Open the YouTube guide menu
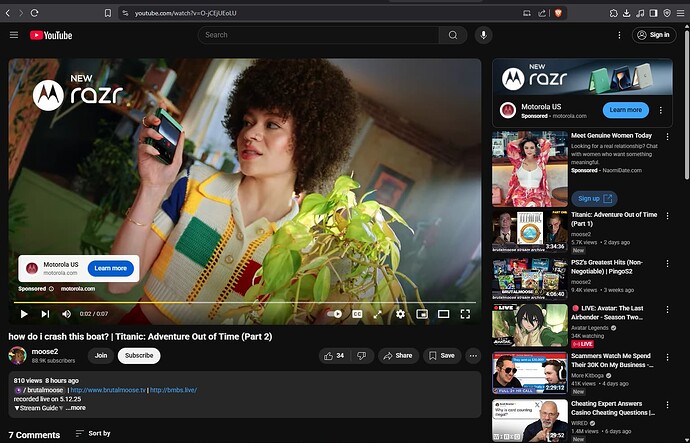This screenshot has height=443, width=690. [x=14, y=35]
